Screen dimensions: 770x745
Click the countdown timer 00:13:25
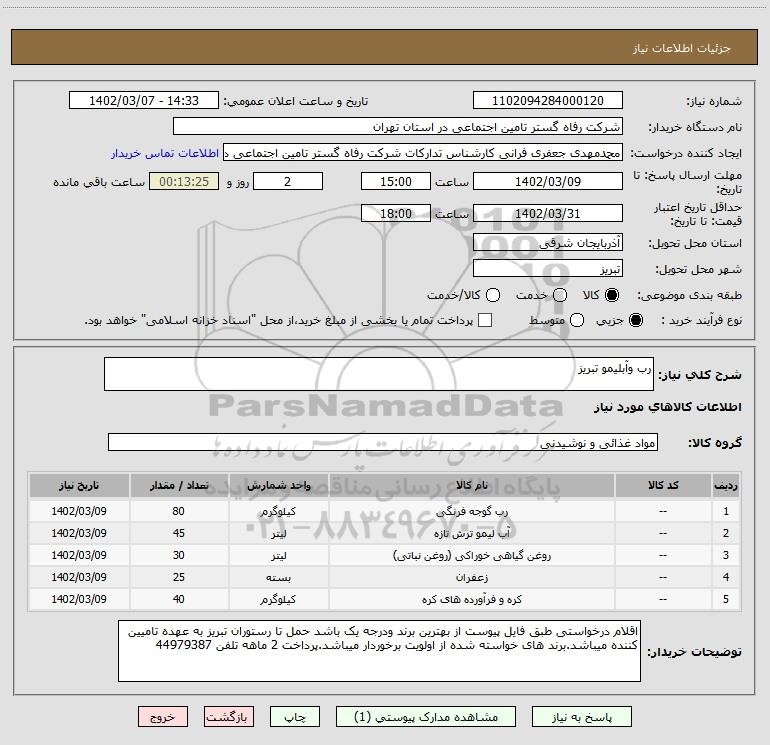click(184, 181)
